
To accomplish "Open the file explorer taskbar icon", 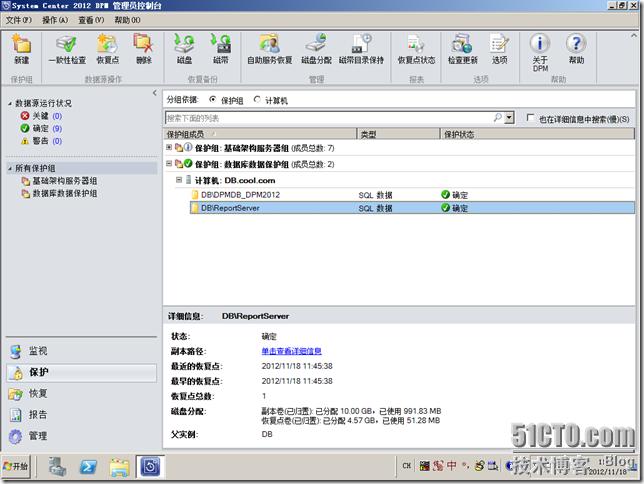I will pos(119,467).
